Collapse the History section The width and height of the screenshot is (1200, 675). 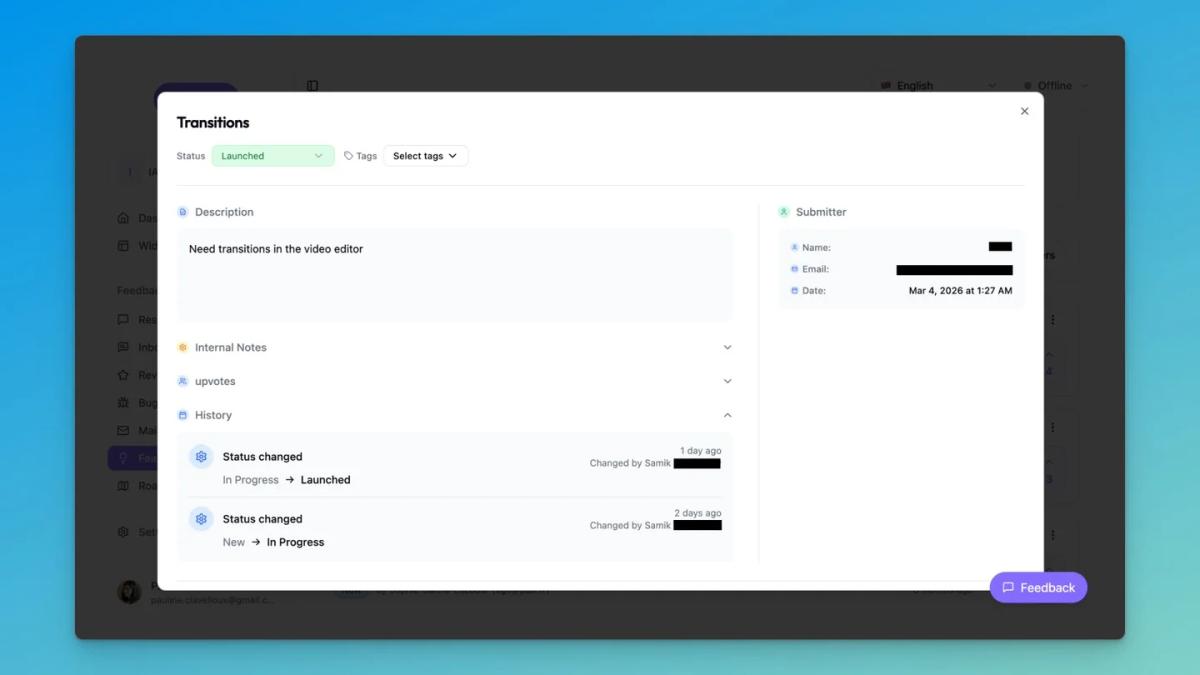pyautogui.click(x=727, y=415)
